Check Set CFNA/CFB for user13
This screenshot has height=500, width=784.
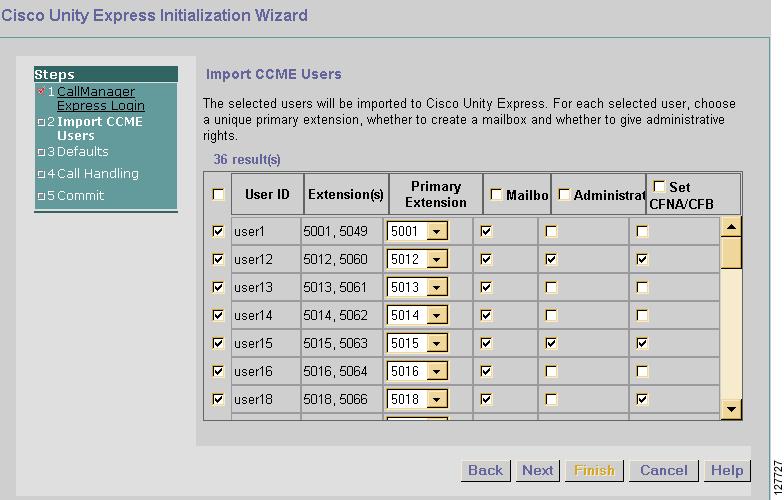pyautogui.click(x=642, y=287)
